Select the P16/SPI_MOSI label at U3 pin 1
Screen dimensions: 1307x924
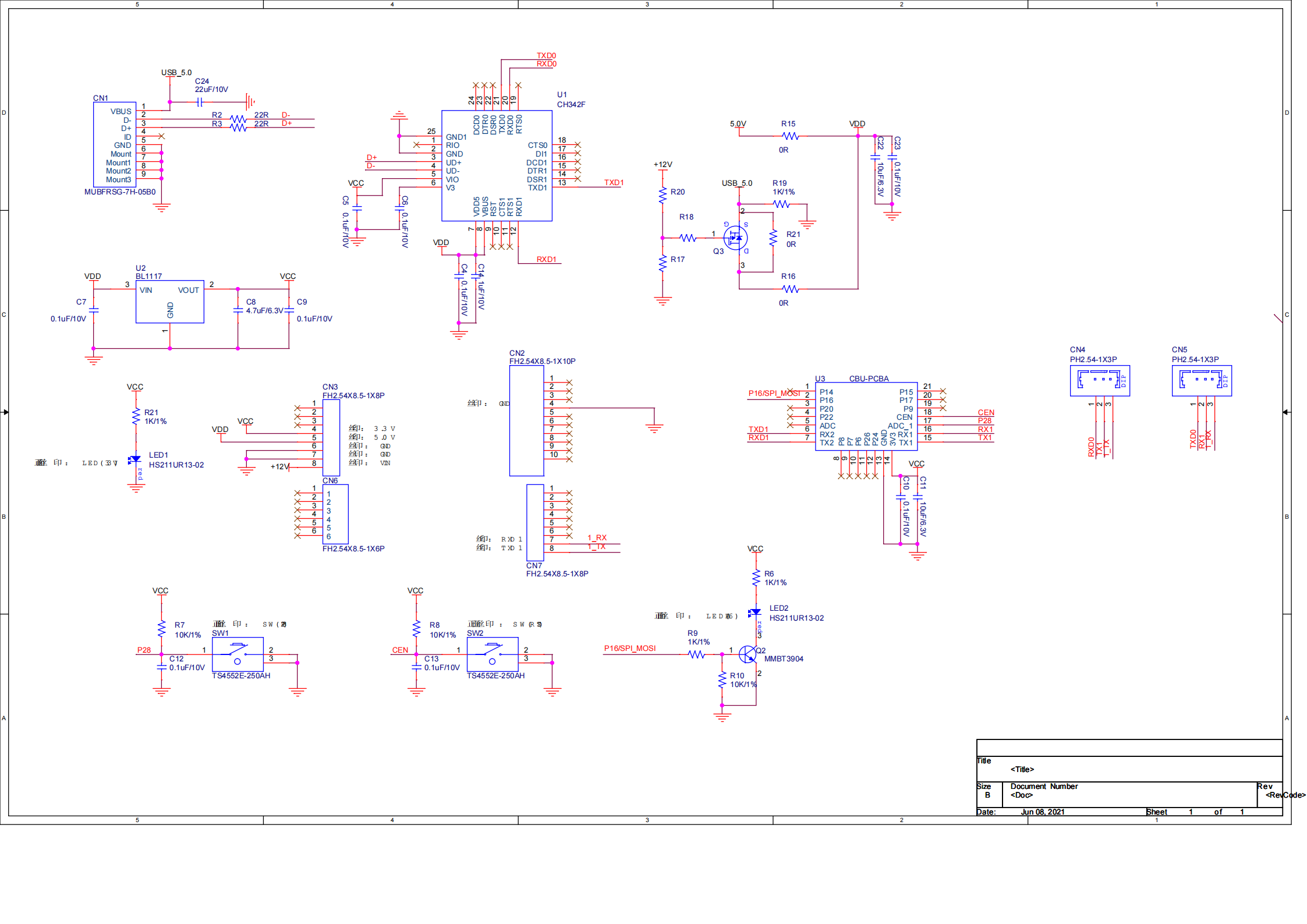point(774,394)
